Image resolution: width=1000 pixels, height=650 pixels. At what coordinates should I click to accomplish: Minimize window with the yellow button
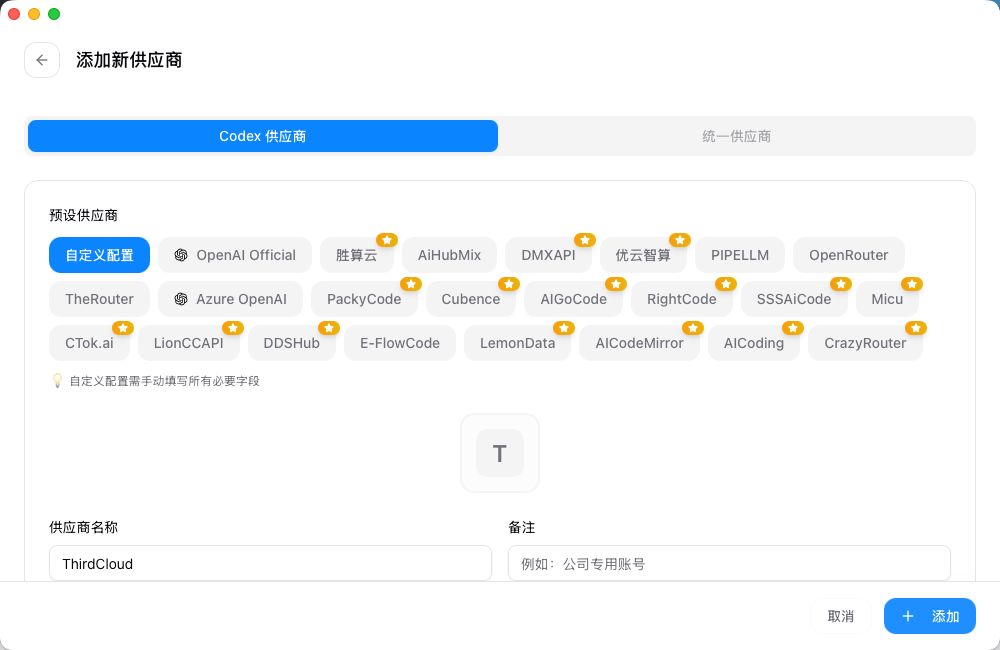[x=34, y=14]
